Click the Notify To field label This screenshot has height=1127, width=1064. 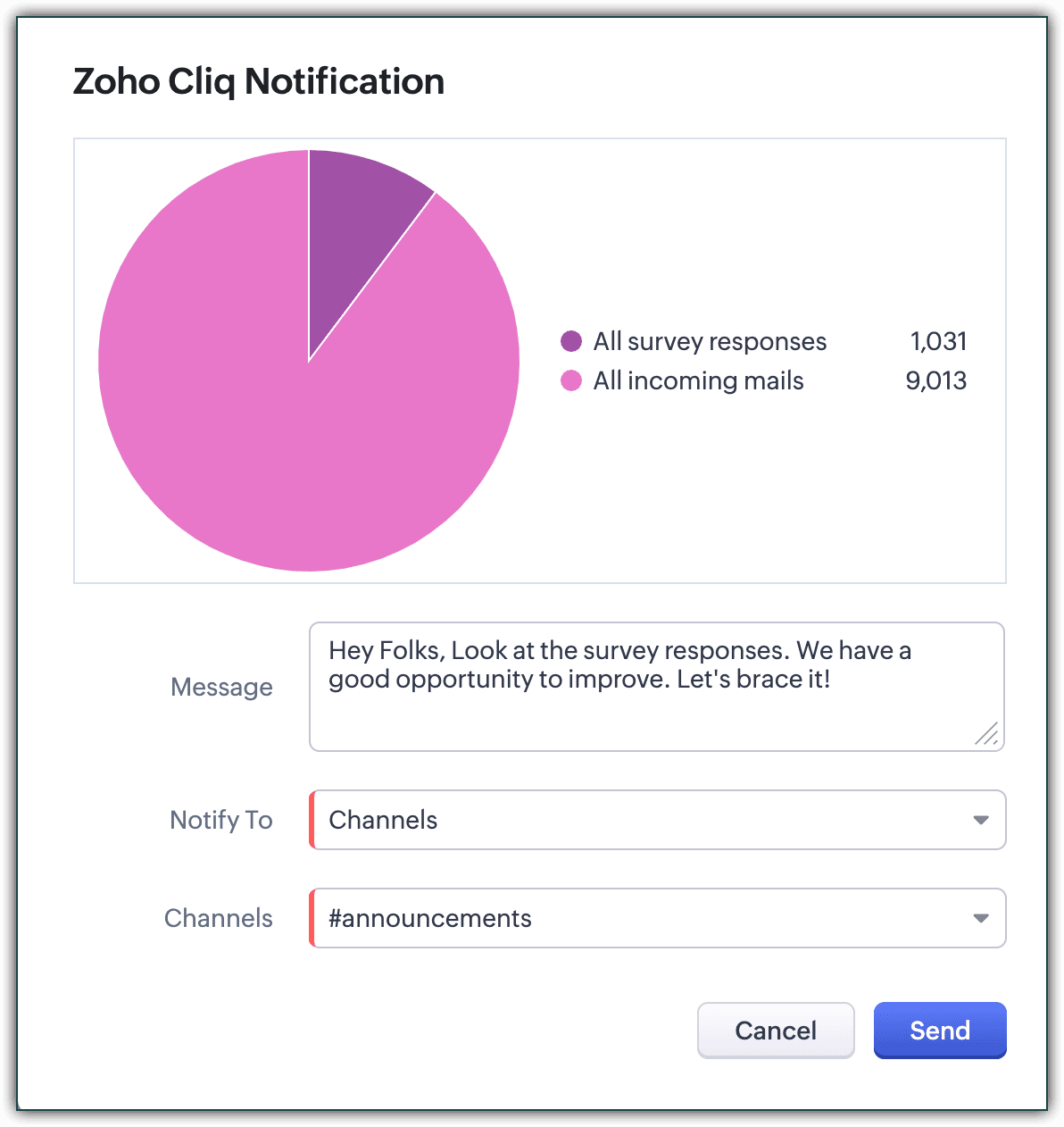[221, 820]
